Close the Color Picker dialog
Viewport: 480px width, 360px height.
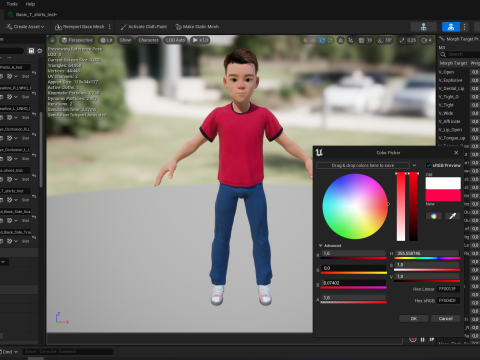click(456, 153)
